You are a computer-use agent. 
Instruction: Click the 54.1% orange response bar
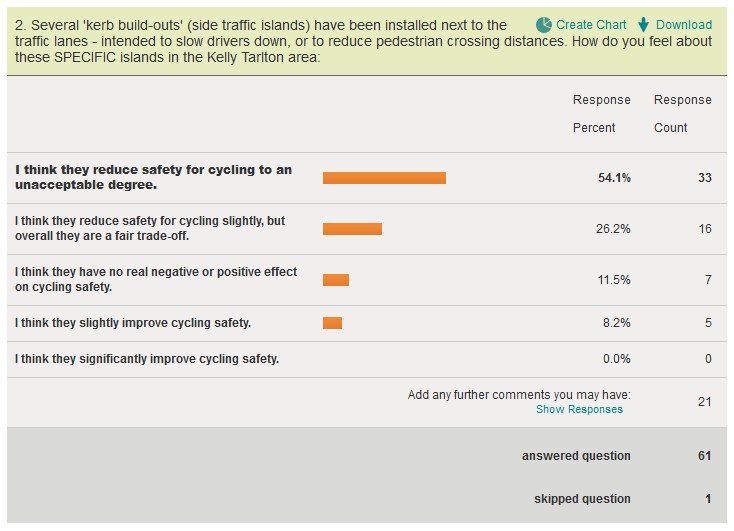point(384,178)
